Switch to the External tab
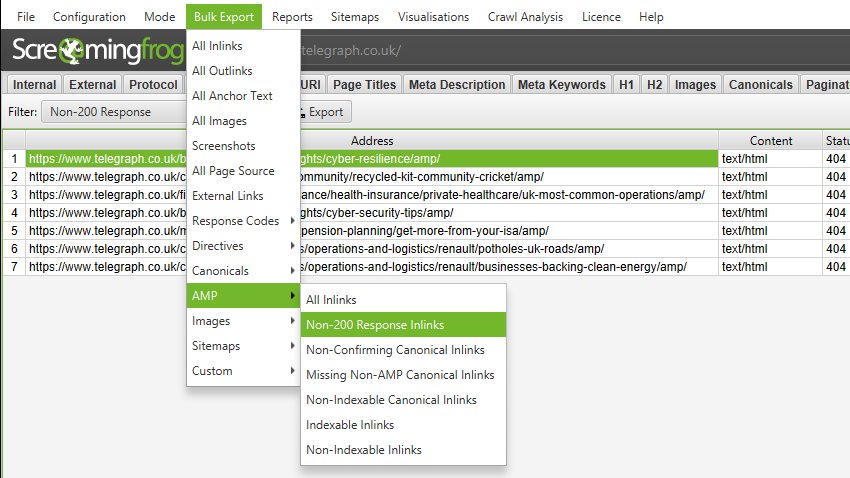Viewport: 850px width, 478px height. pyautogui.click(x=92, y=85)
